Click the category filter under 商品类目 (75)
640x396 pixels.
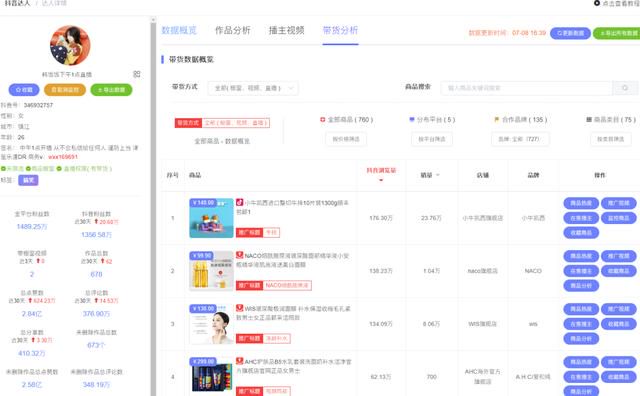click(x=611, y=139)
